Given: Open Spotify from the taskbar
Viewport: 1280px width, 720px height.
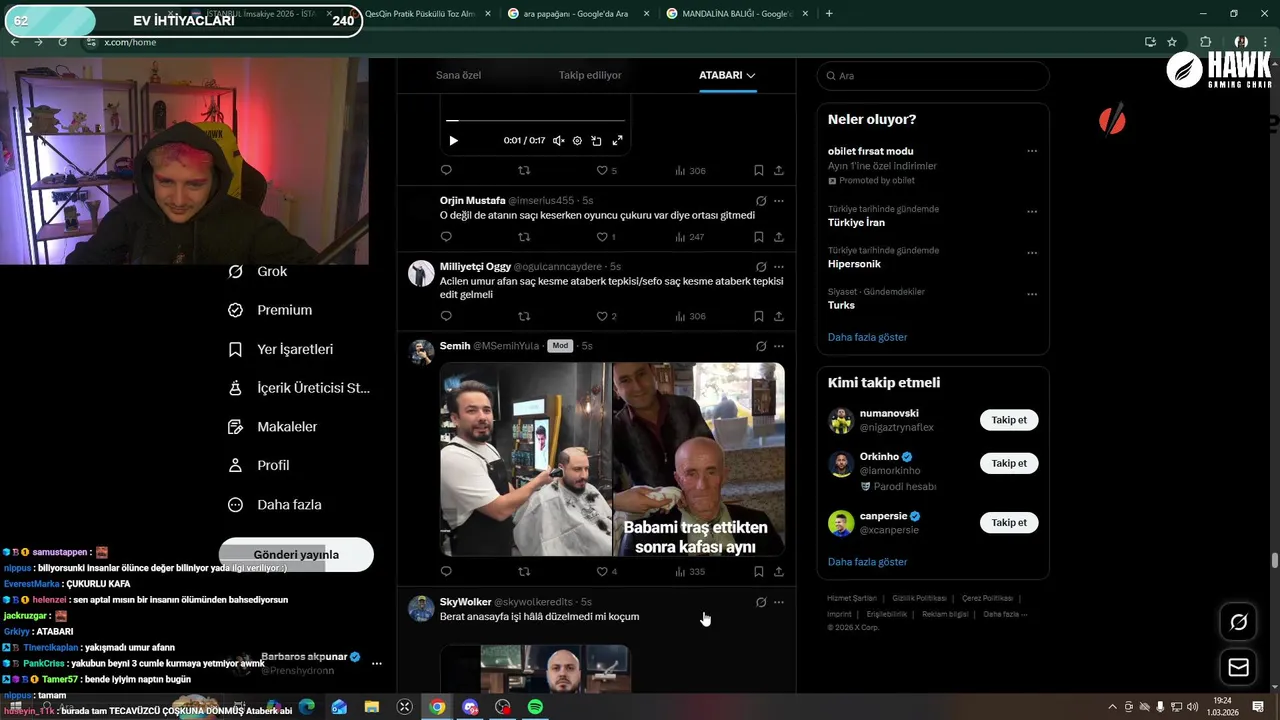Looking at the screenshot, I should 535,707.
